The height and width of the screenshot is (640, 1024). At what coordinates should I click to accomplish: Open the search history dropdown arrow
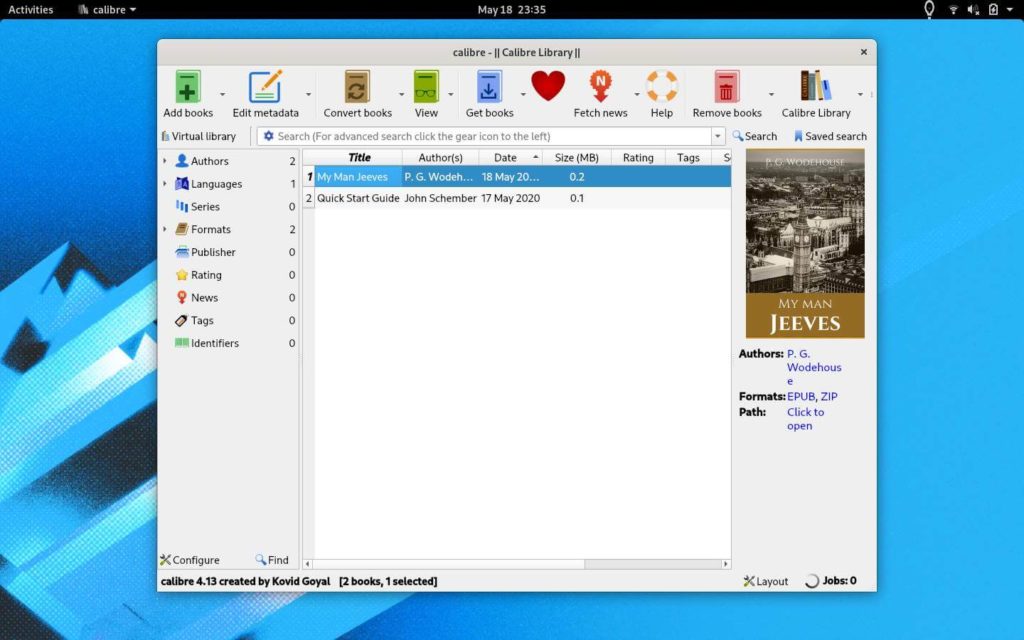click(717, 136)
